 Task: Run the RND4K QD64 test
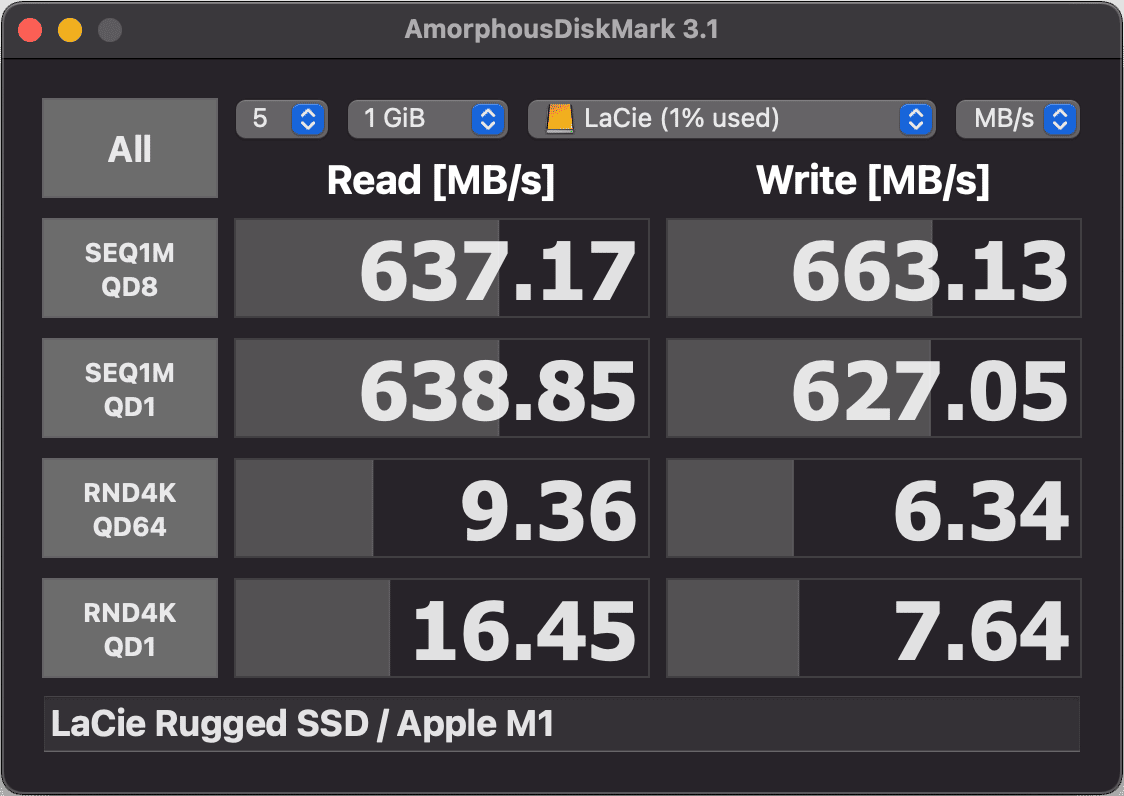point(130,508)
